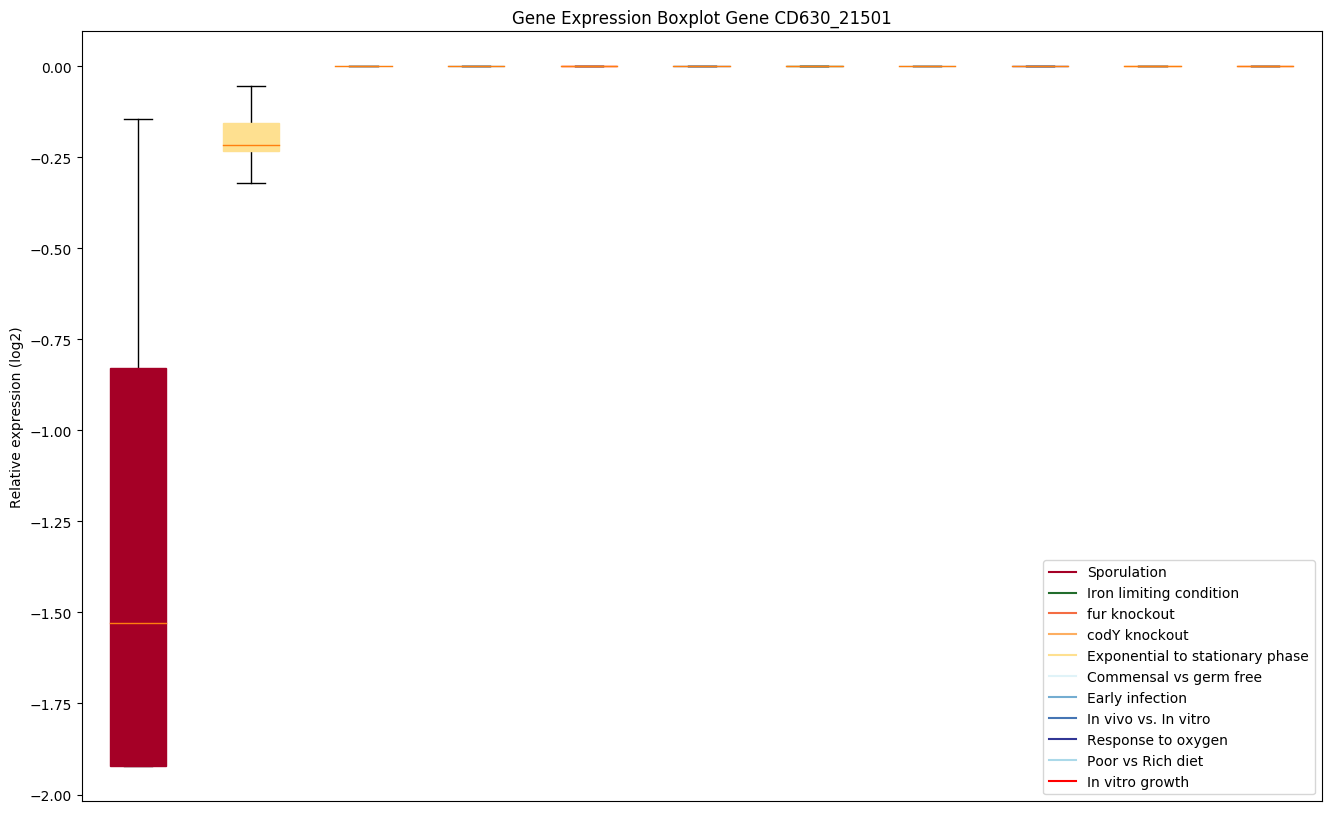The height and width of the screenshot is (813, 1331).
Task: Select Iron limiting condition in the legend
Action: click(x=1162, y=593)
